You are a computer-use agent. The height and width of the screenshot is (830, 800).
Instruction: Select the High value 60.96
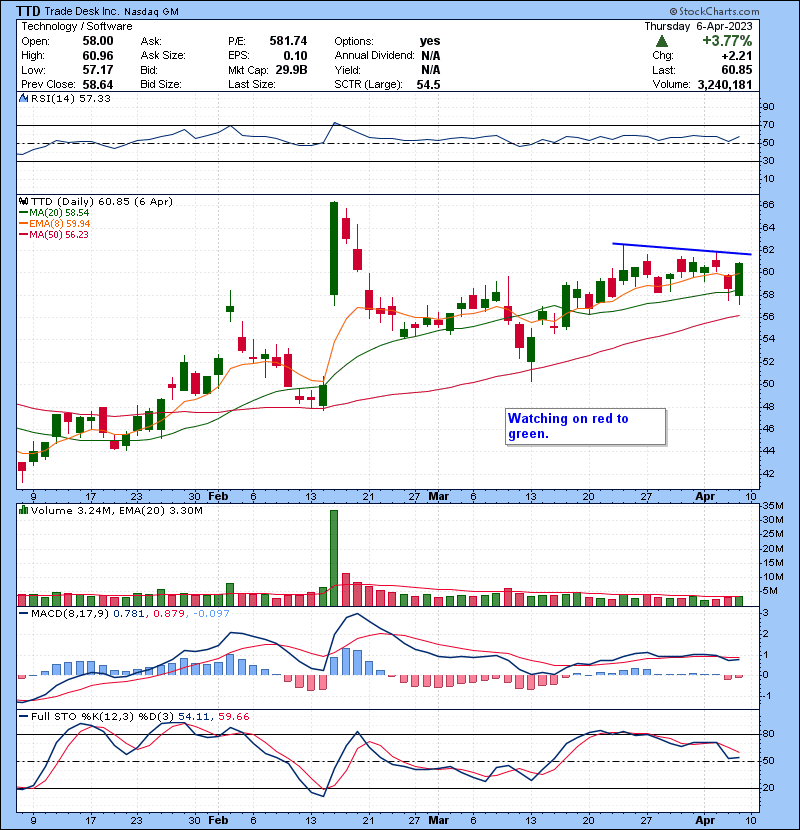[x=98, y=55]
